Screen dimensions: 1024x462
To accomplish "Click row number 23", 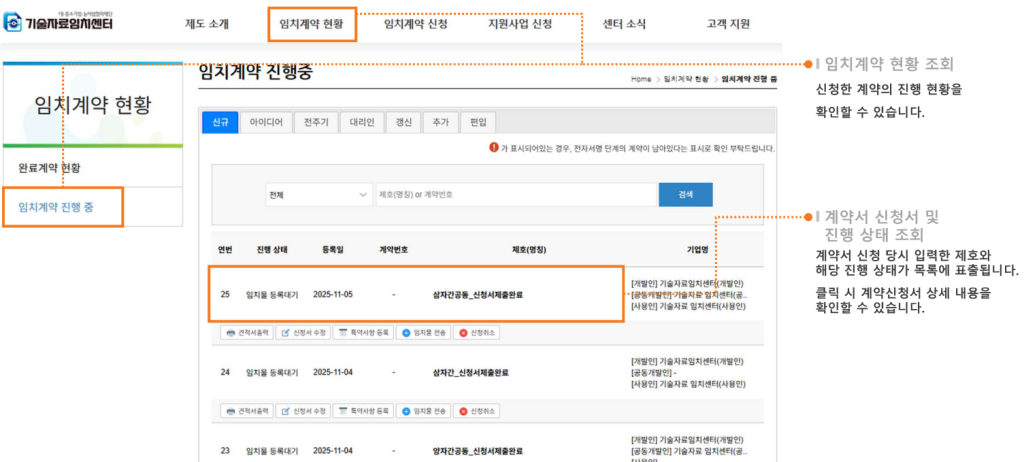I will point(225,452).
